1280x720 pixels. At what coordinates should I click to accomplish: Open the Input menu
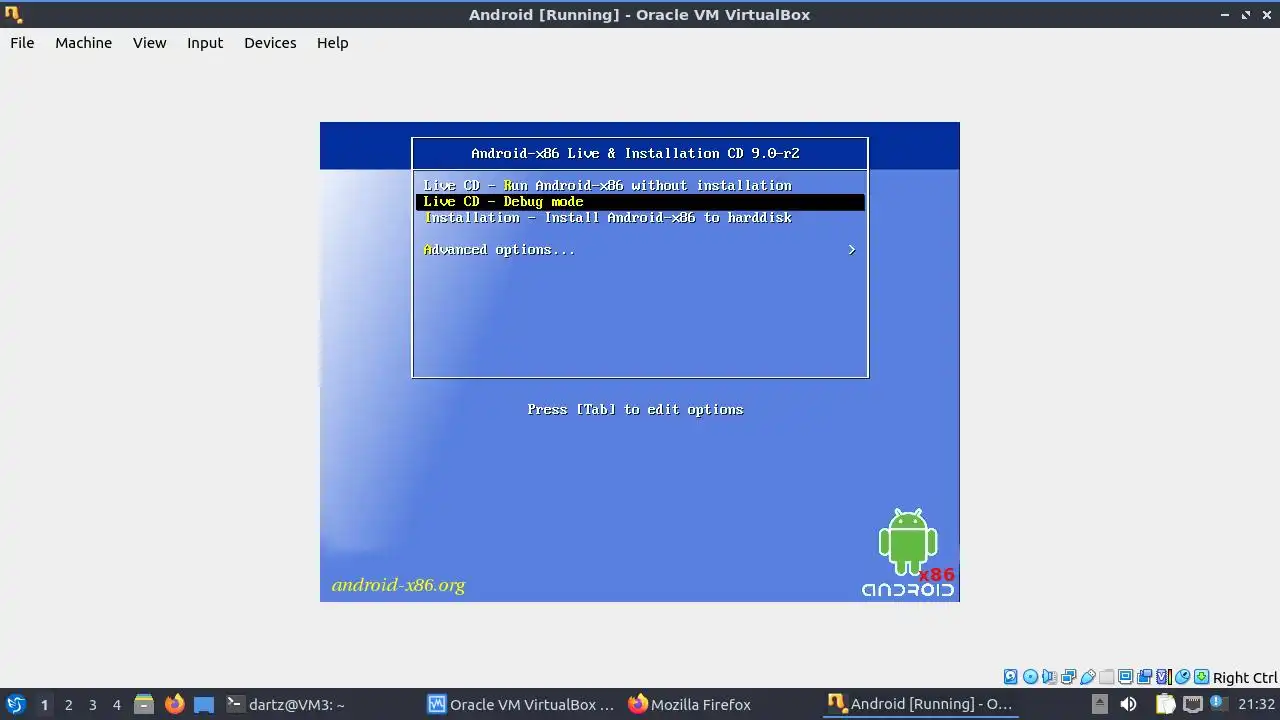click(205, 43)
